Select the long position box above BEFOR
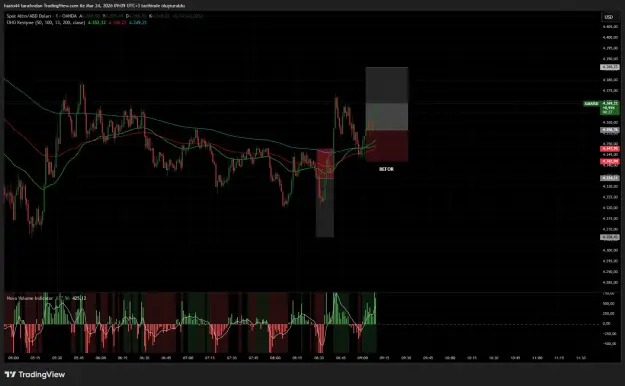The height and width of the screenshot is (386, 625). pyautogui.click(x=387, y=114)
